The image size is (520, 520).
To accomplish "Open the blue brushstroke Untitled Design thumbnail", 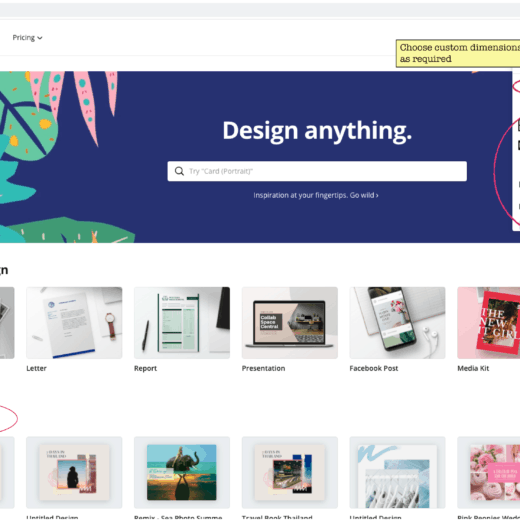I will [x=397, y=472].
